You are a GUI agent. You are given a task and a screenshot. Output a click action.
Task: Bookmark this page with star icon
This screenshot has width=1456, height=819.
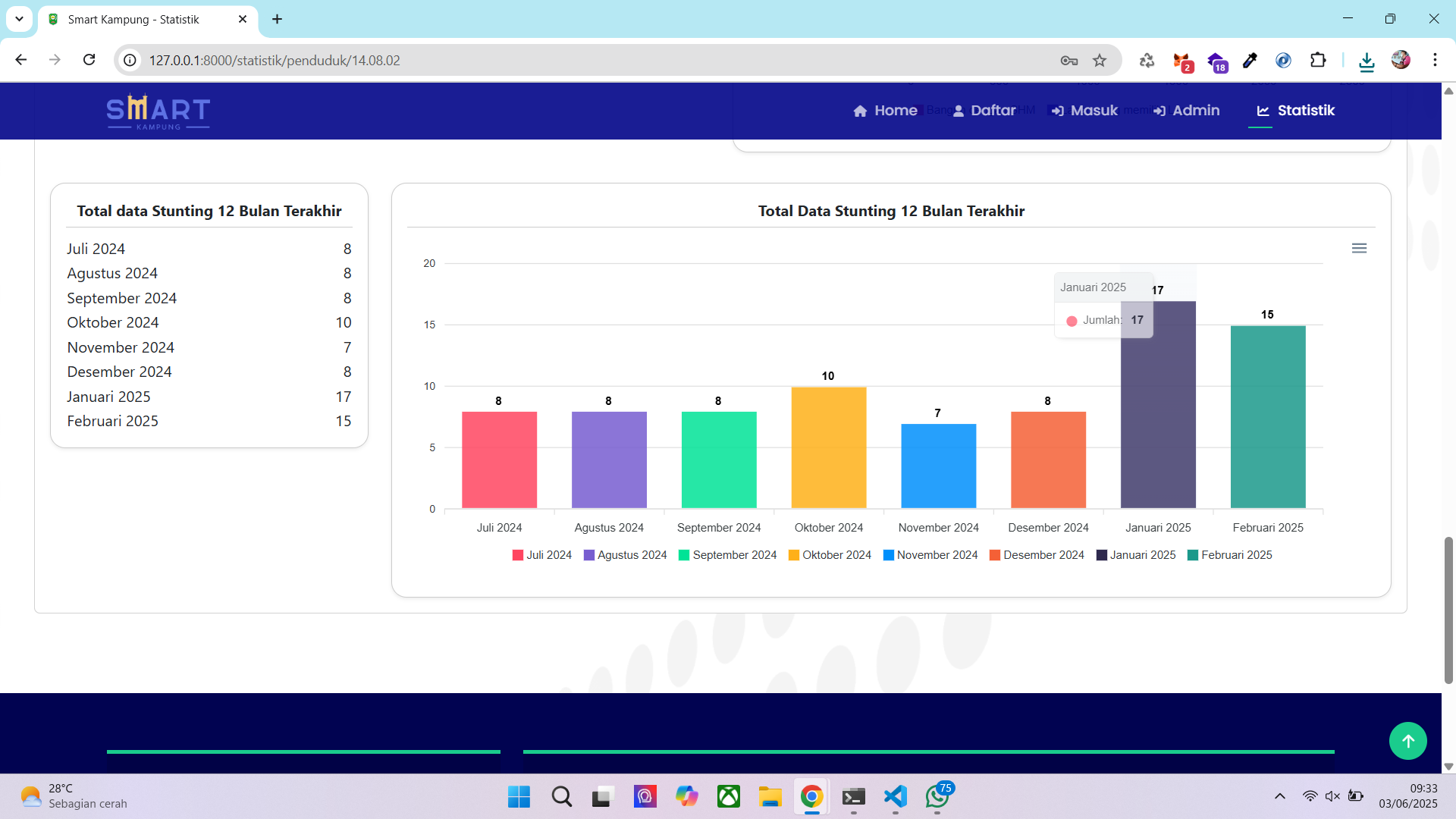pyautogui.click(x=1100, y=61)
